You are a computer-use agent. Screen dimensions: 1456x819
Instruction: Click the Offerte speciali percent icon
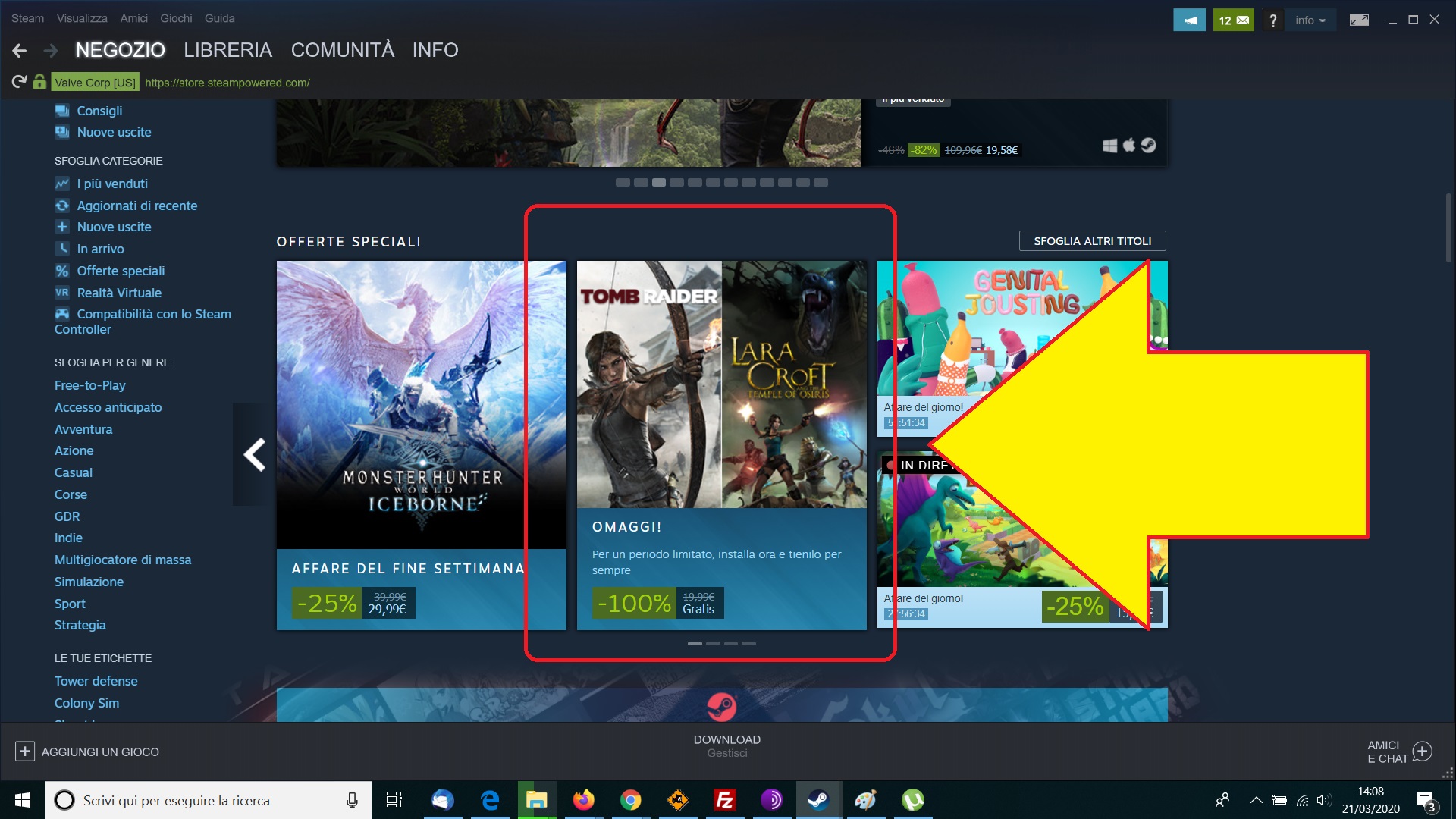pos(62,271)
